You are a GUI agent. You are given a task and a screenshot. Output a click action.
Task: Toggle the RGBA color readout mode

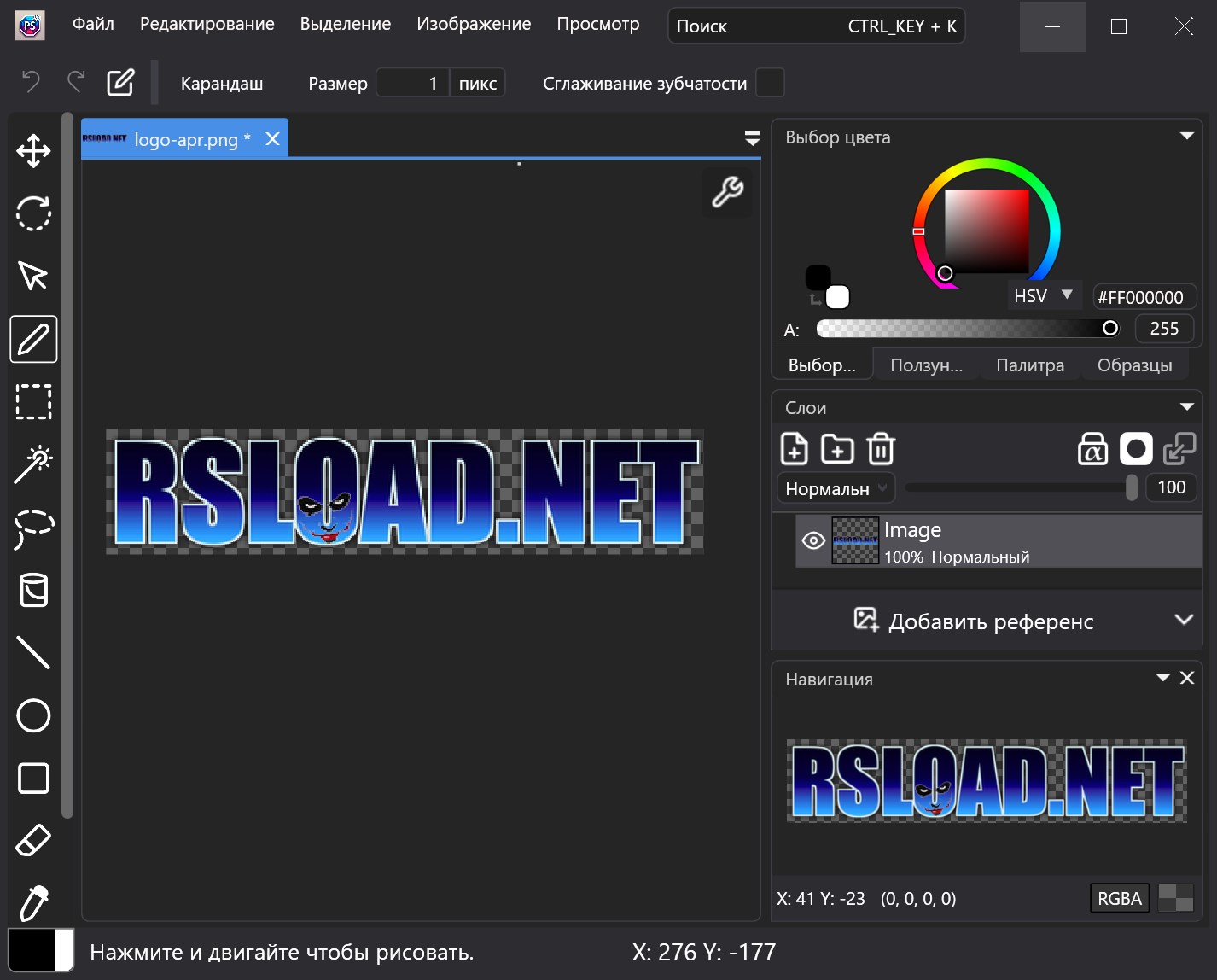1120,898
